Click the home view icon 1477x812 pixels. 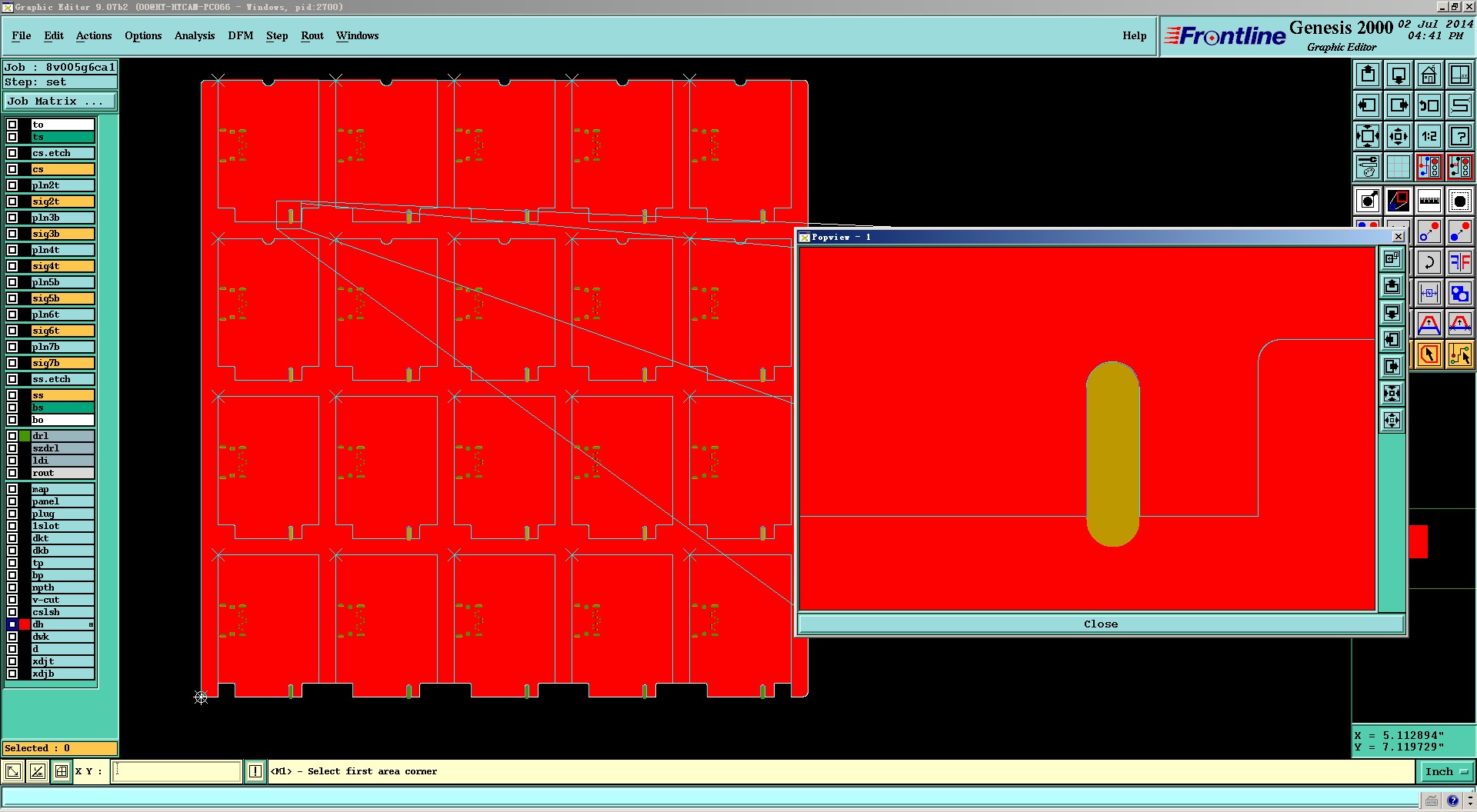click(x=1429, y=75)
